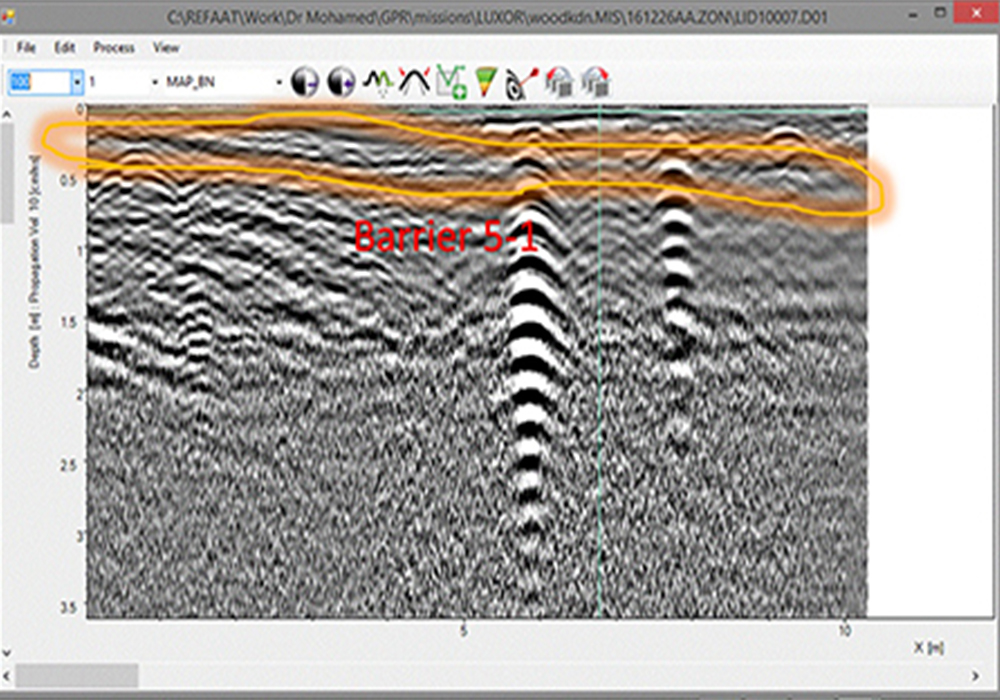Open the View menu
1000x700 pixels.
(166, 47)
